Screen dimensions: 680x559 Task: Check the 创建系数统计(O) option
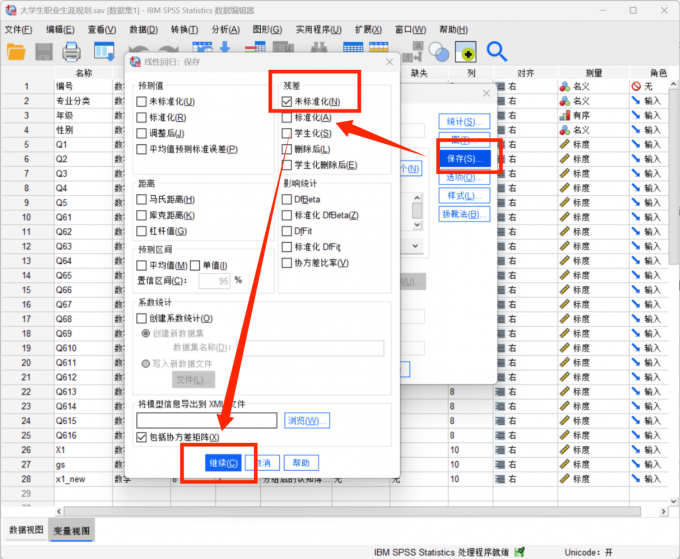[141, 318]
